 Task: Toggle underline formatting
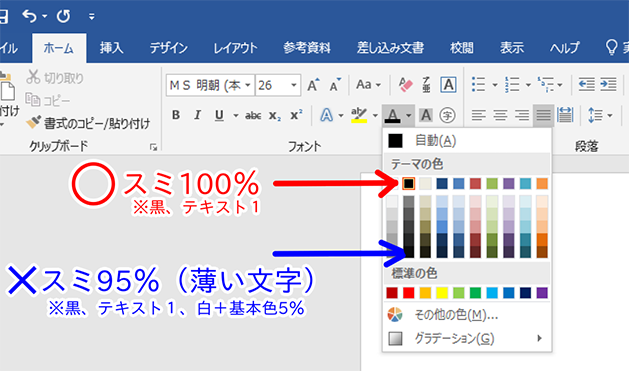[x=219, y=116]
